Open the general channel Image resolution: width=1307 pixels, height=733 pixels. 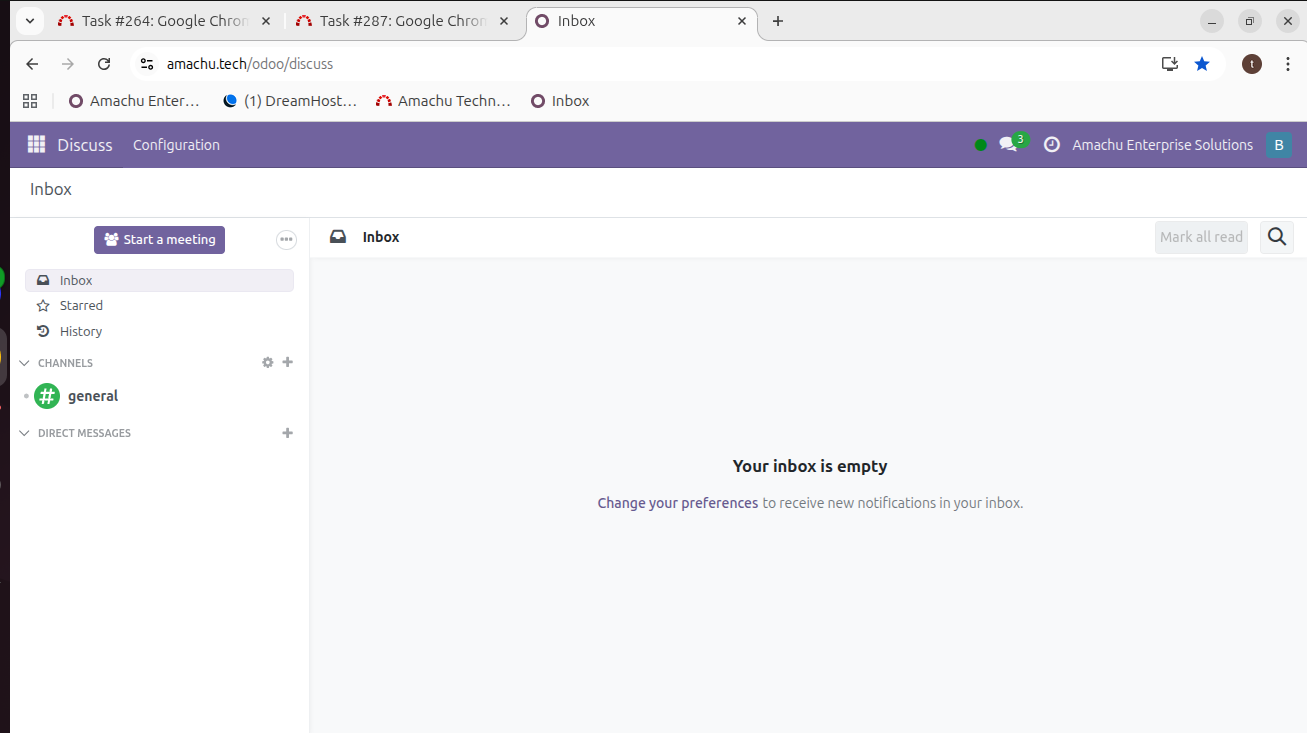click(92, 396)
